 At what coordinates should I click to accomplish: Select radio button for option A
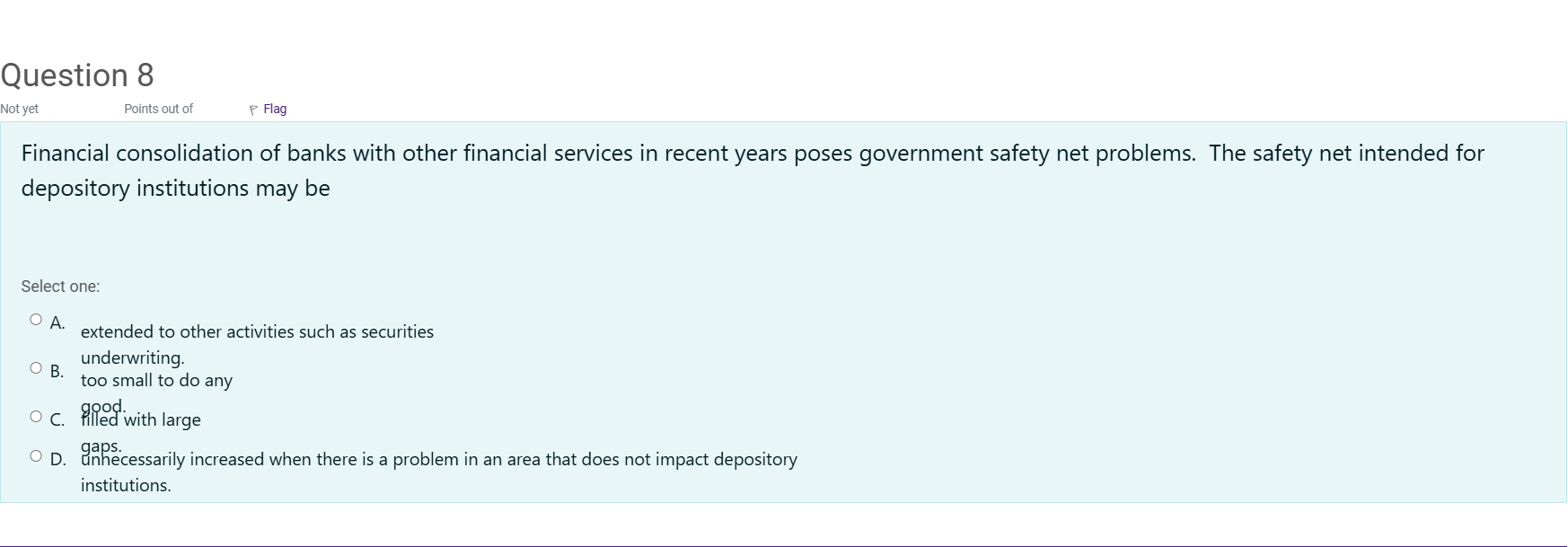pos(36,320)
